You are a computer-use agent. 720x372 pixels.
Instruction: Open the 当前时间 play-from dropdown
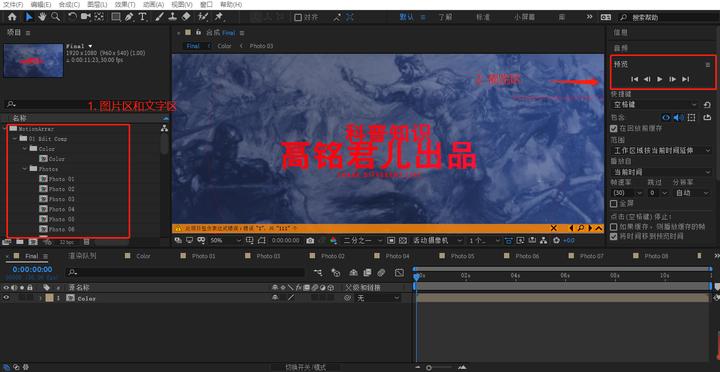click(x=662, y=172)
